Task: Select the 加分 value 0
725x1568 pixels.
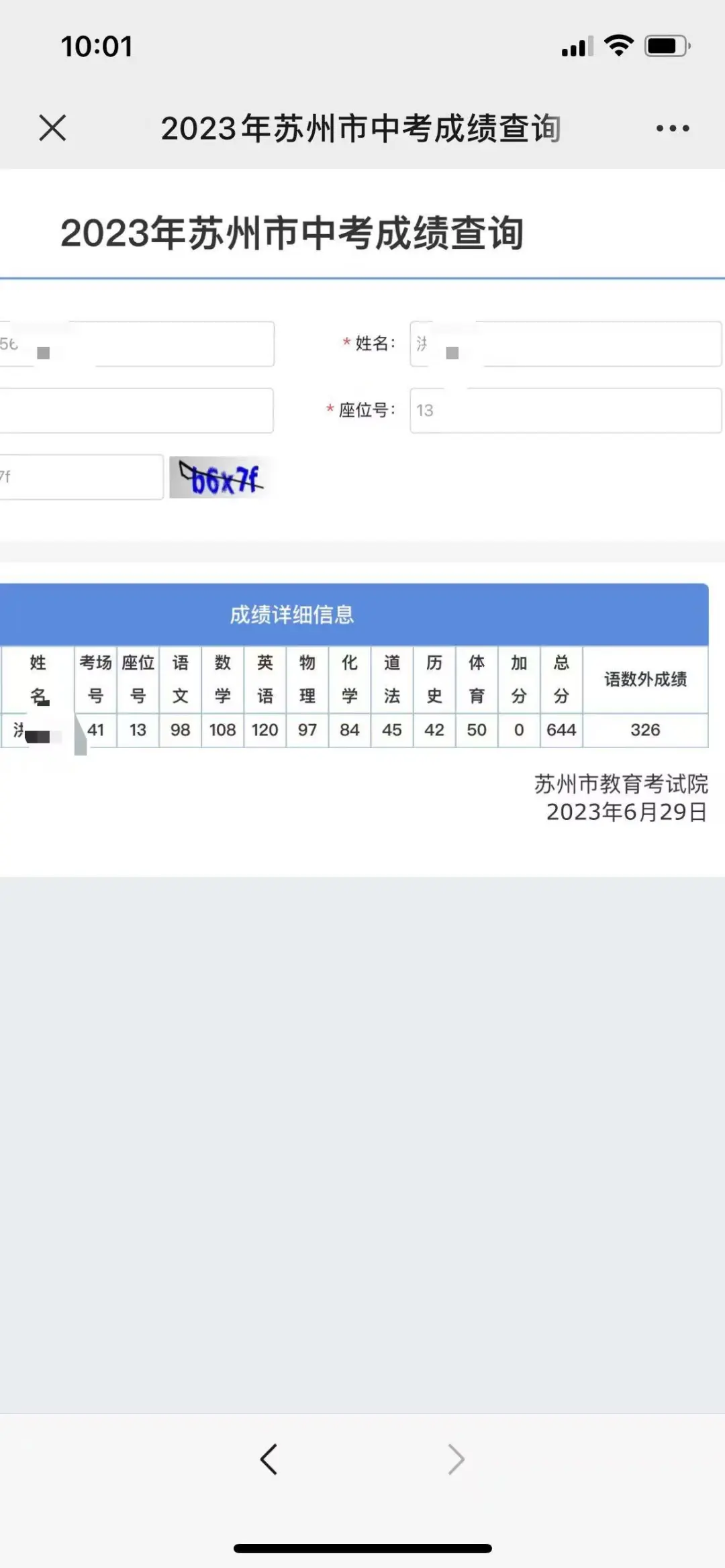Action: click(x=518, y=729)
